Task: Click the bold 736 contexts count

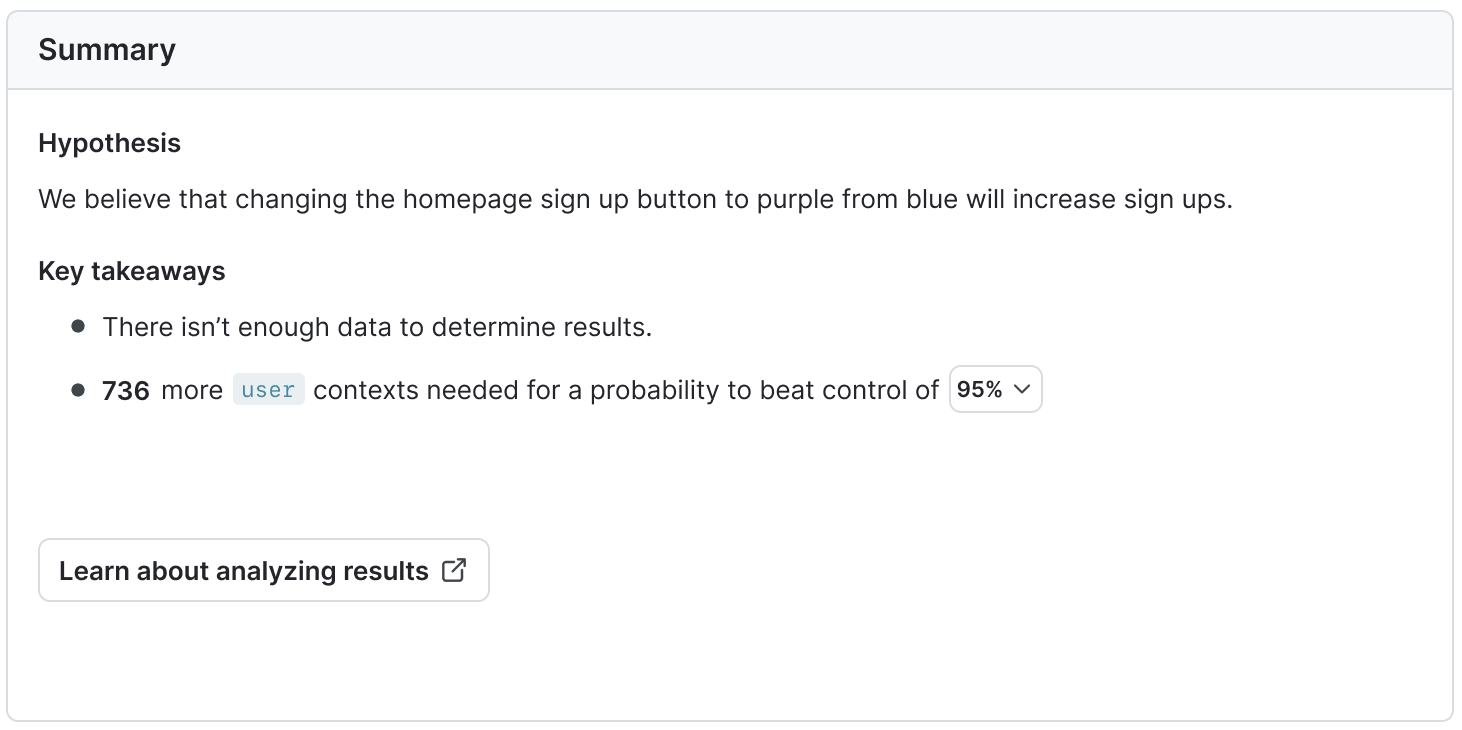Action: [126, 390]
